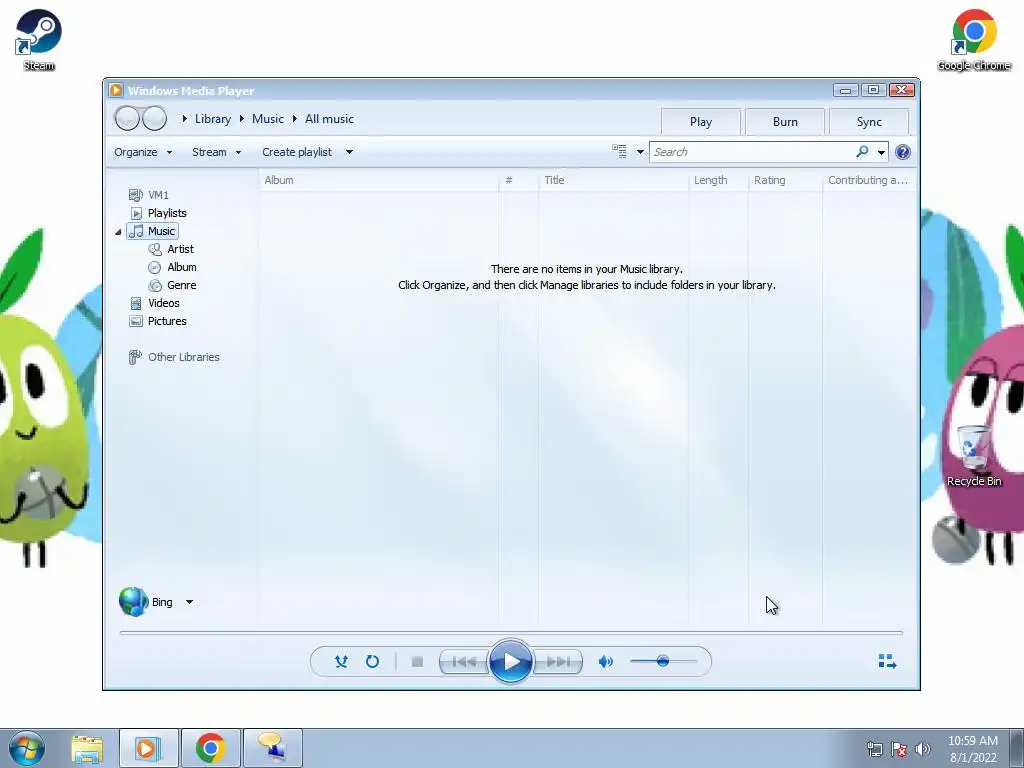Click the search magnifier icon

click(x=862, y=152)
